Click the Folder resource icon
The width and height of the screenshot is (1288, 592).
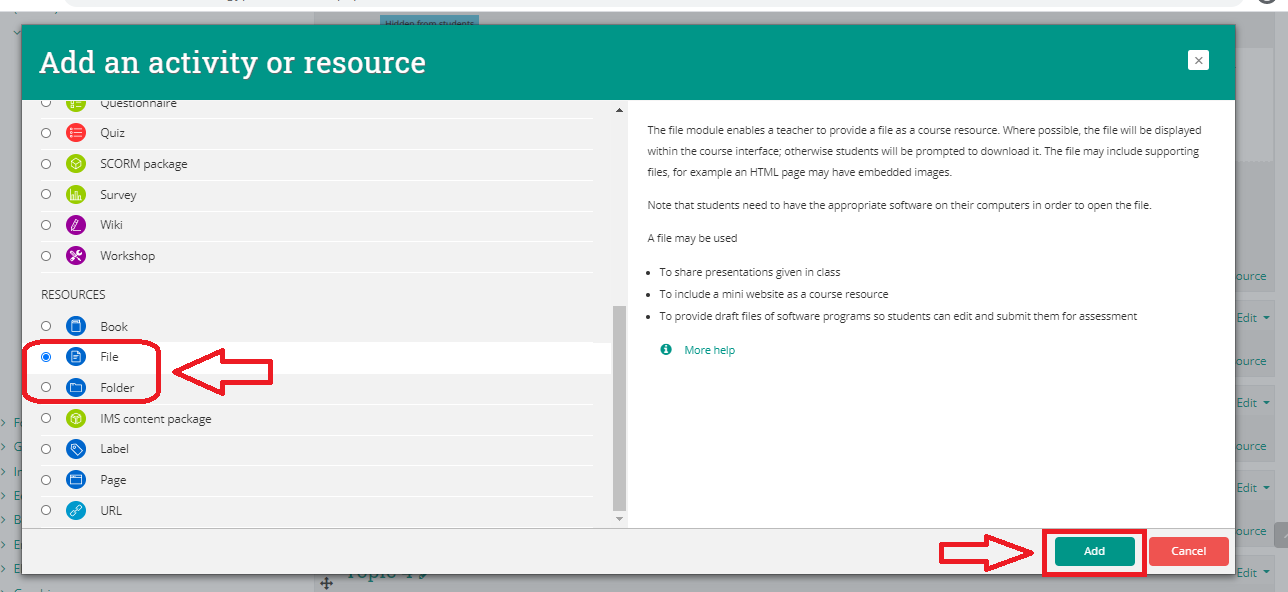point(76,388)
